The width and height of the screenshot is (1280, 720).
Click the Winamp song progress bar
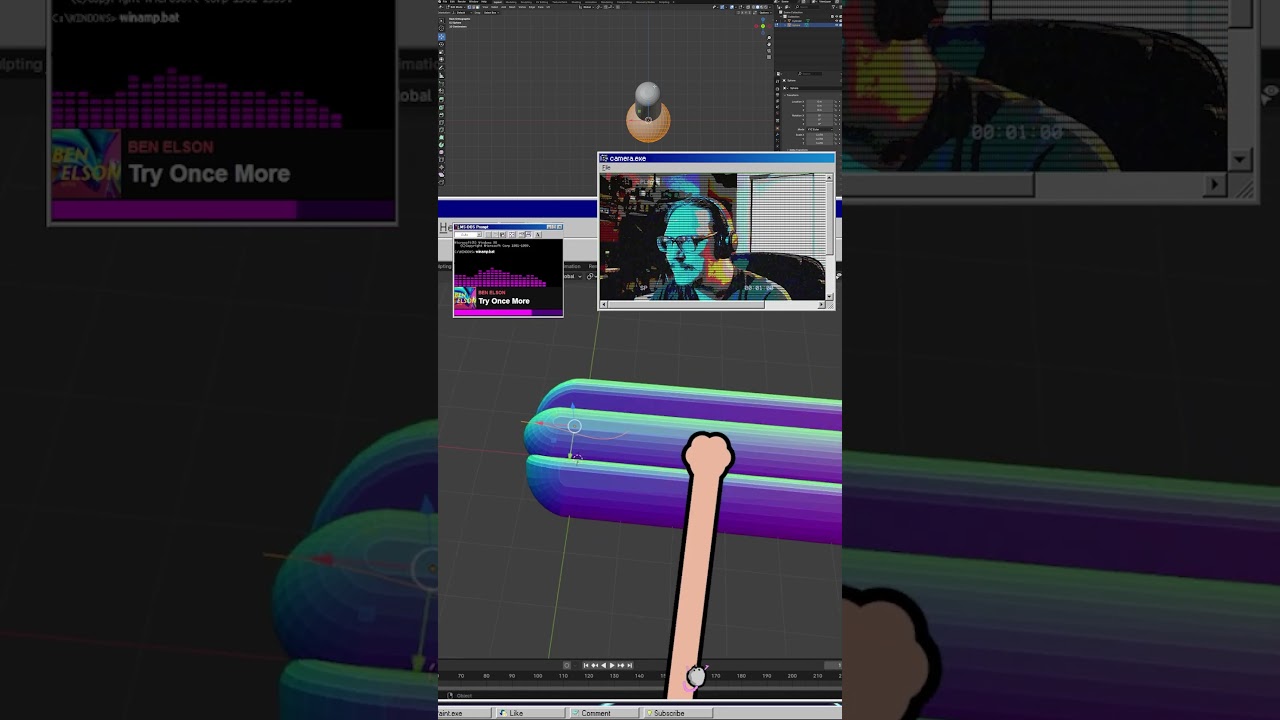point(508,312)
